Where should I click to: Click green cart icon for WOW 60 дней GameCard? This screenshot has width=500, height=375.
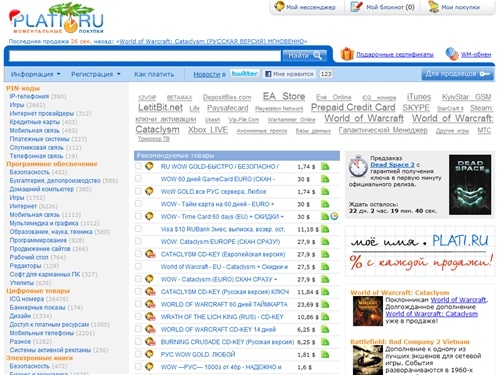[x=325, y=179]
